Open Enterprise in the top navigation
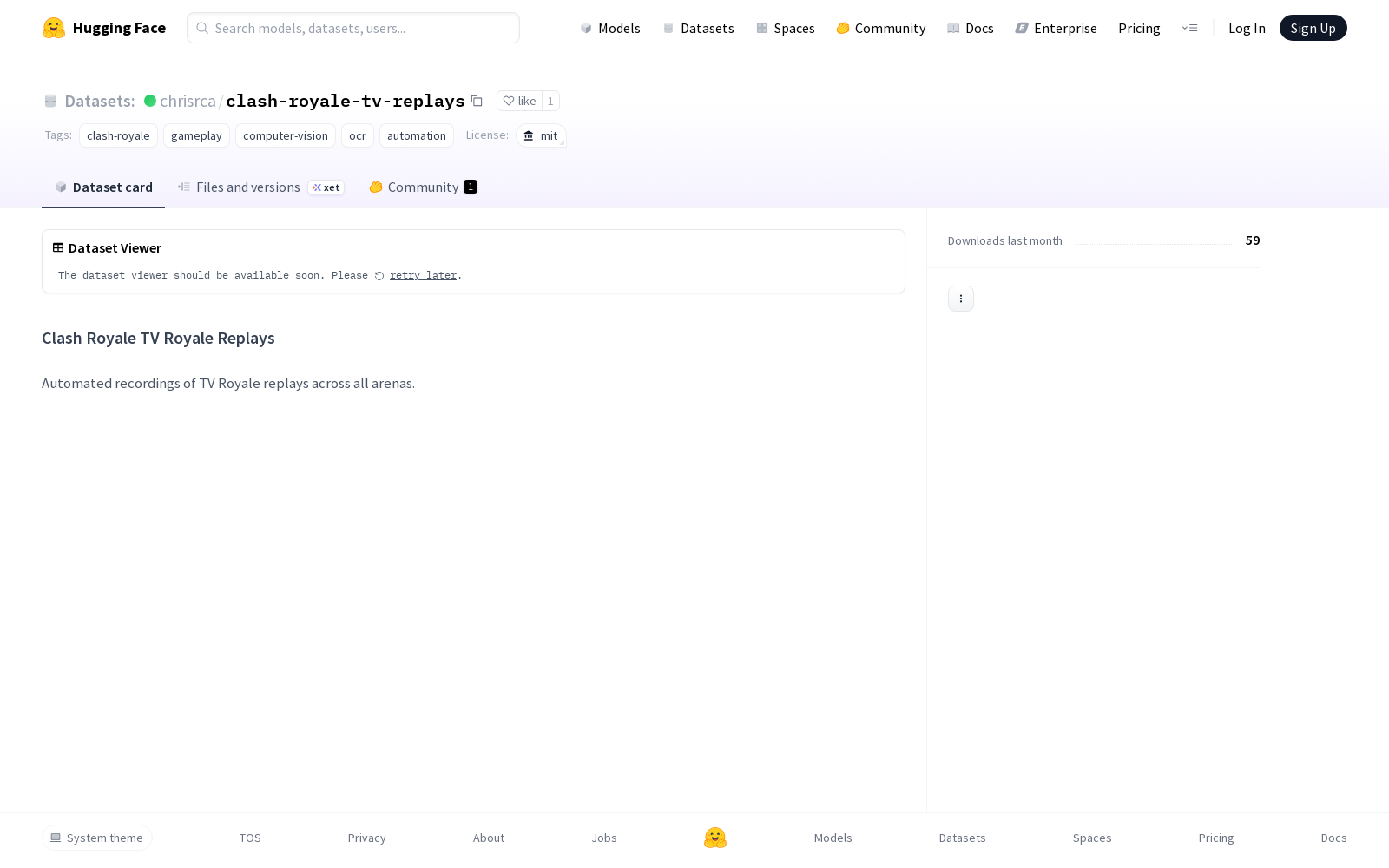Screen dimensions: 1389x868 1056,28
